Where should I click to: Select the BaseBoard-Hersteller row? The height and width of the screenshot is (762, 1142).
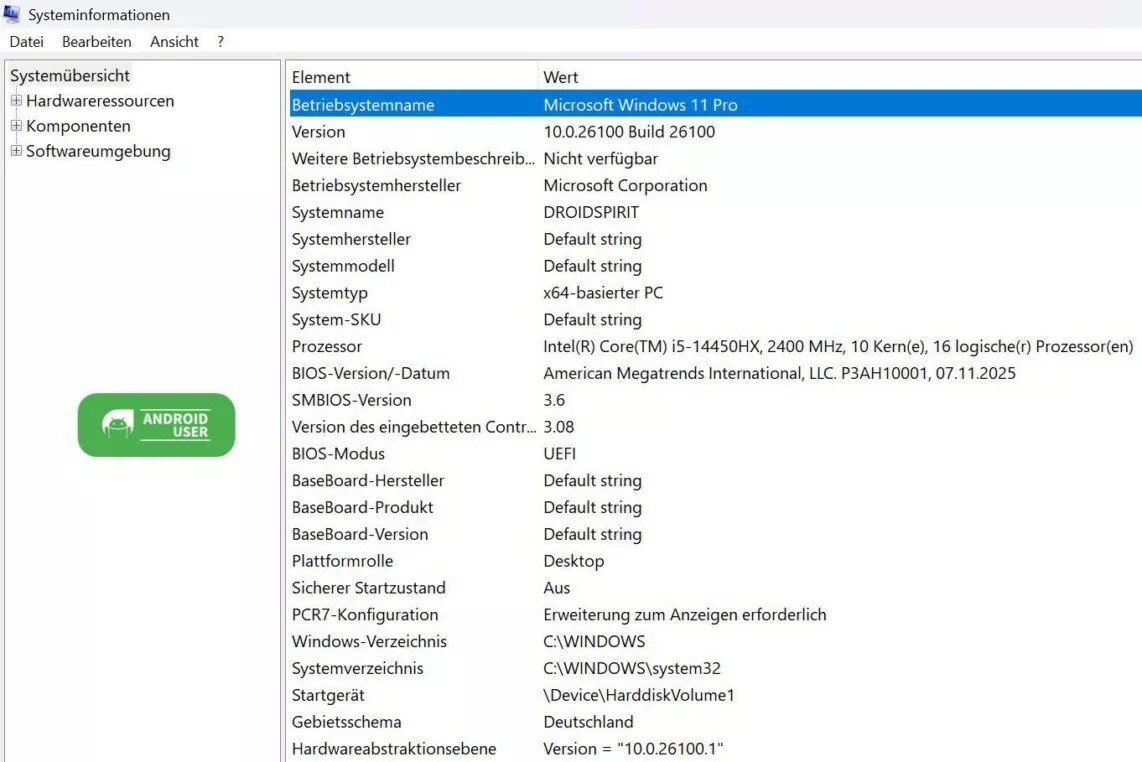tap(715, 481)
